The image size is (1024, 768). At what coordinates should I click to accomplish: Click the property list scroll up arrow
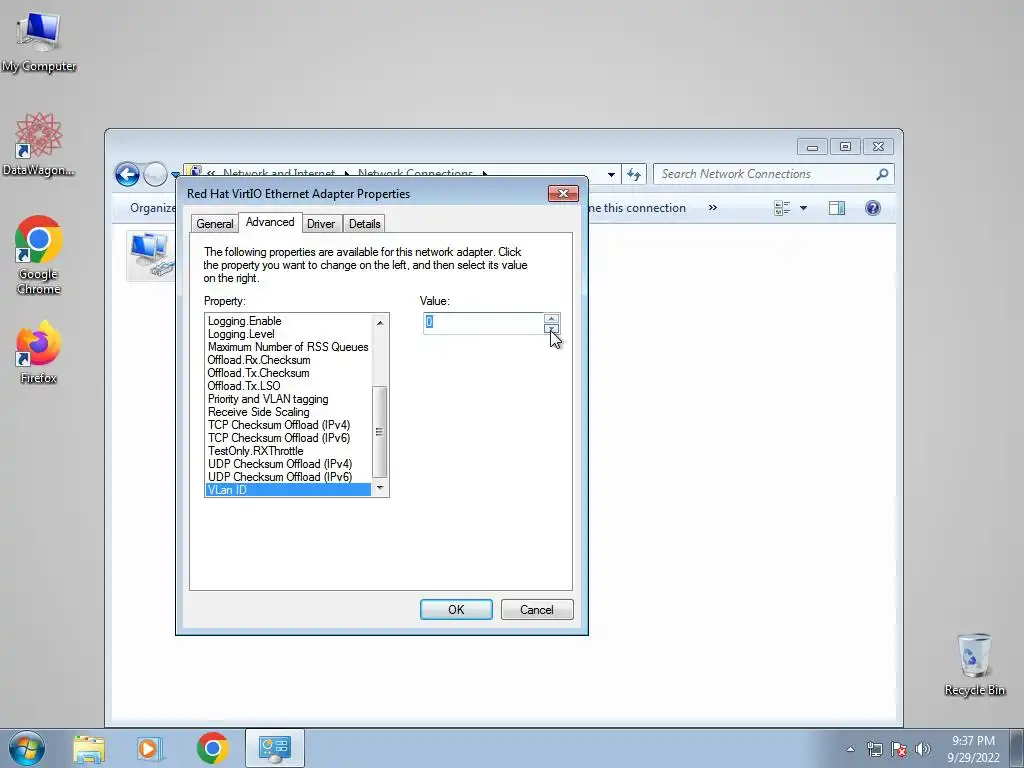click(x=380, y=323)
